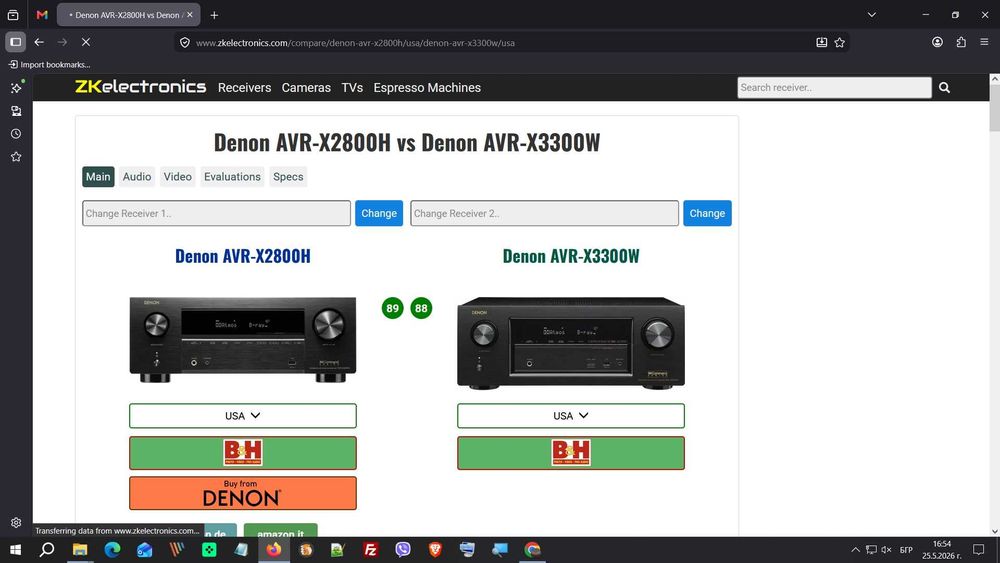The height and width of the screenshot is (563, 1000).
Task: Open the sidebar toggle button in toolbar
Action: [x=15, y=42]
